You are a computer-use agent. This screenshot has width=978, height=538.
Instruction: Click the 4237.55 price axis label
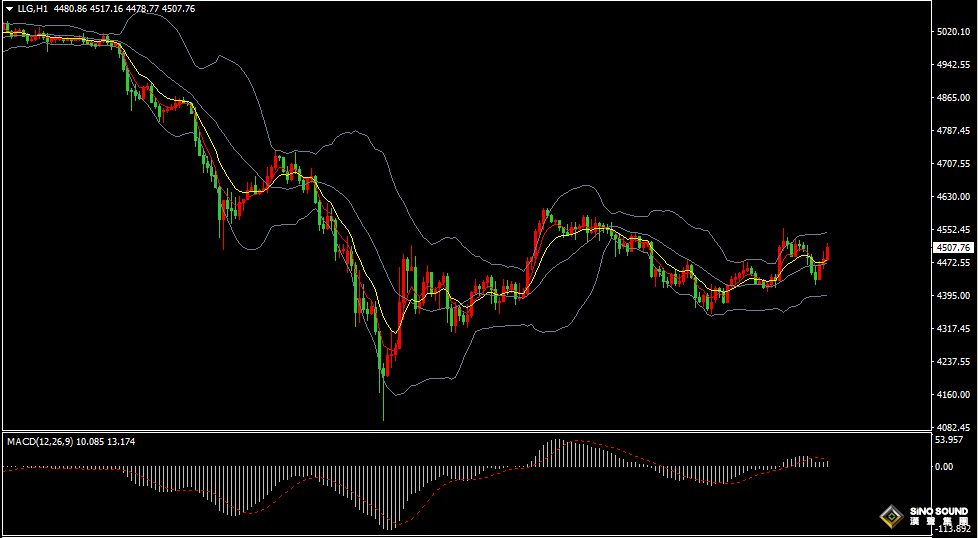pyautogui.click(x=954, y=362)
